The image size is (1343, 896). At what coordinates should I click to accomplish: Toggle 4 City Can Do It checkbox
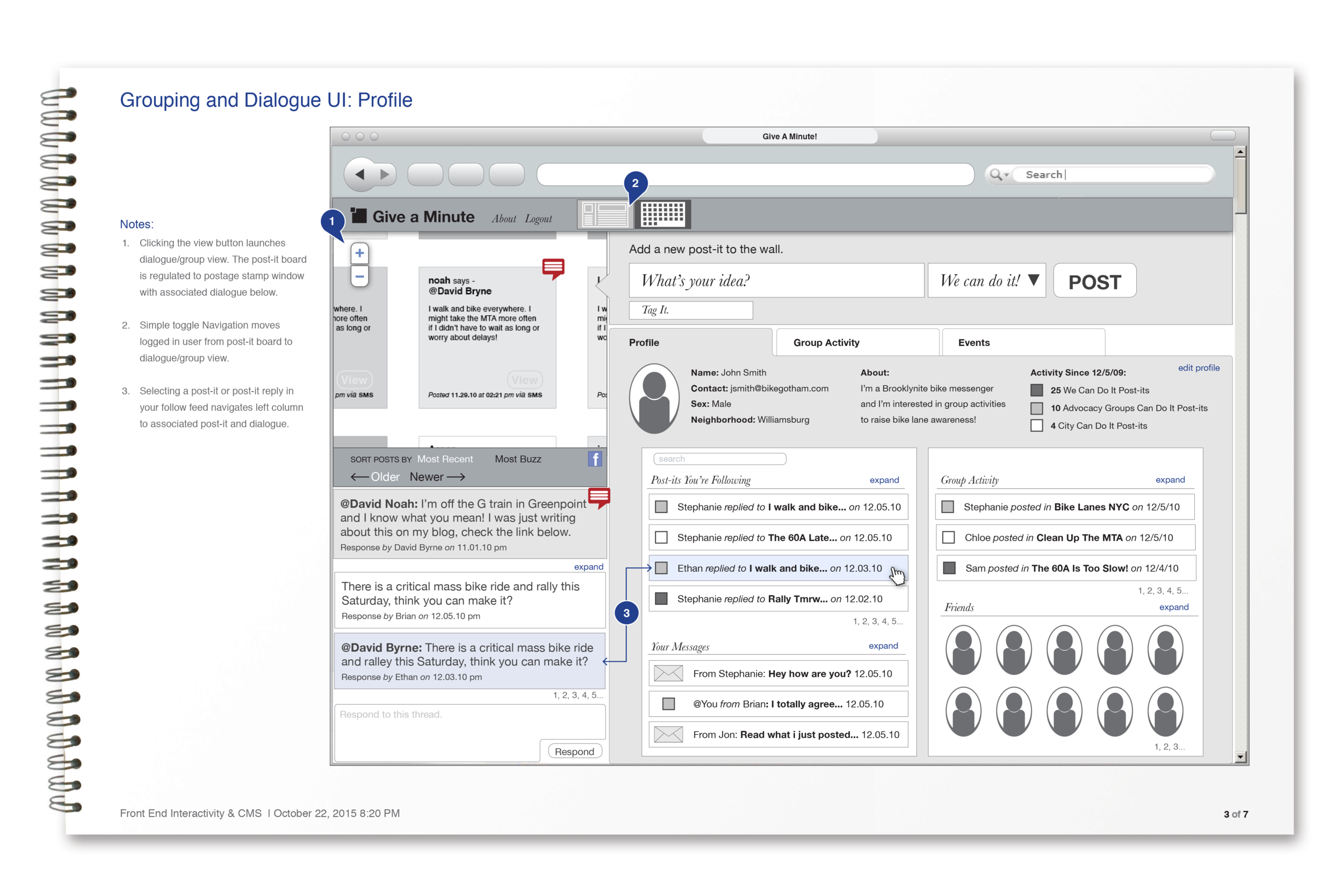pyautogui.click(x=1036, y=426)
